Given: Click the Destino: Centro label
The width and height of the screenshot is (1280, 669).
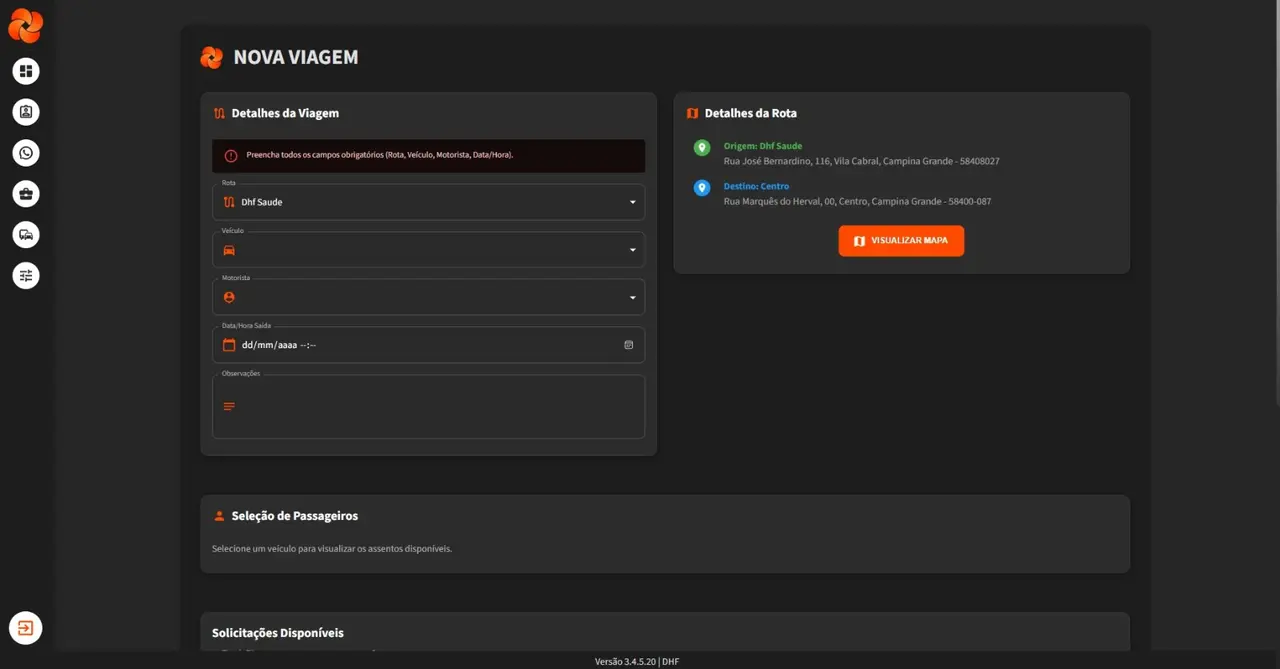Looking at the screenshot, I should [756, 186].
